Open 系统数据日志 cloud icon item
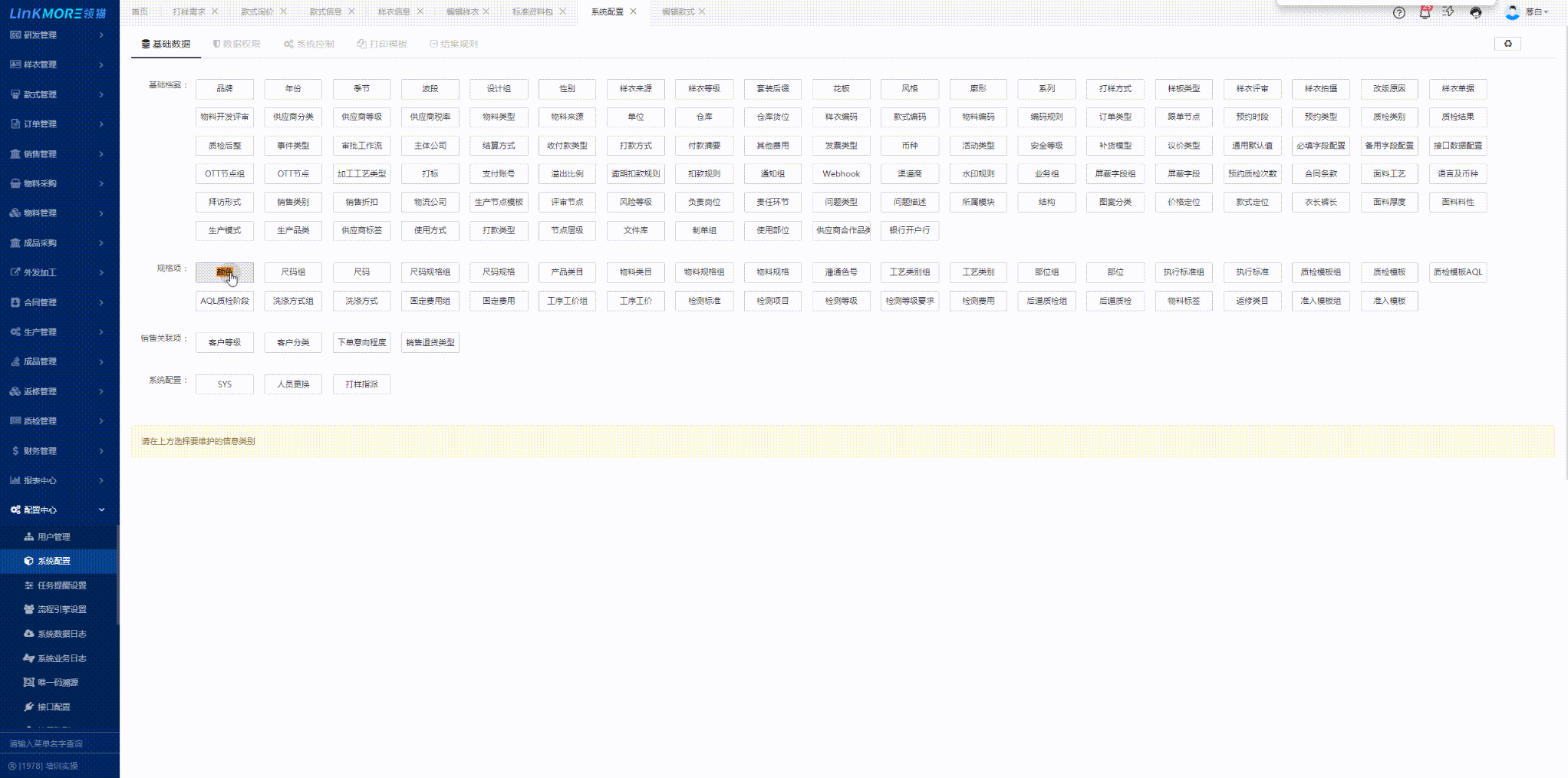 coord(61,634)
